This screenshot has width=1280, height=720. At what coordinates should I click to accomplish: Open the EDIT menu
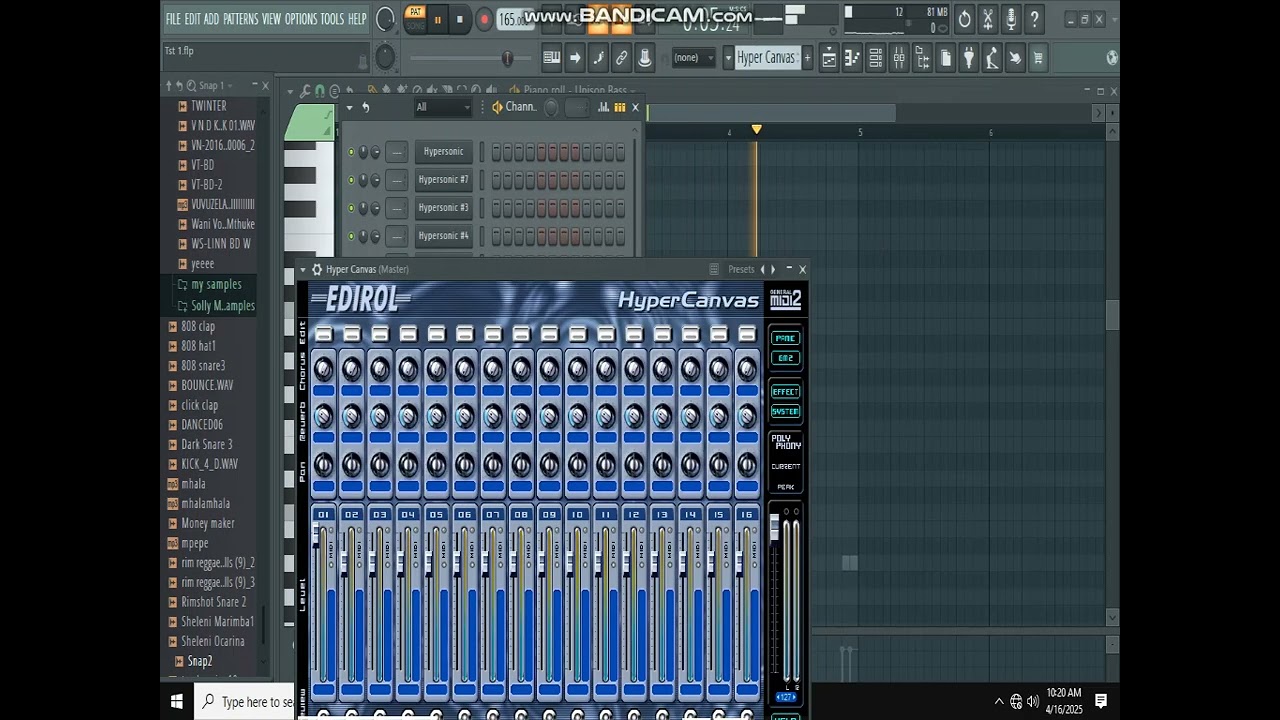(192, 19)
